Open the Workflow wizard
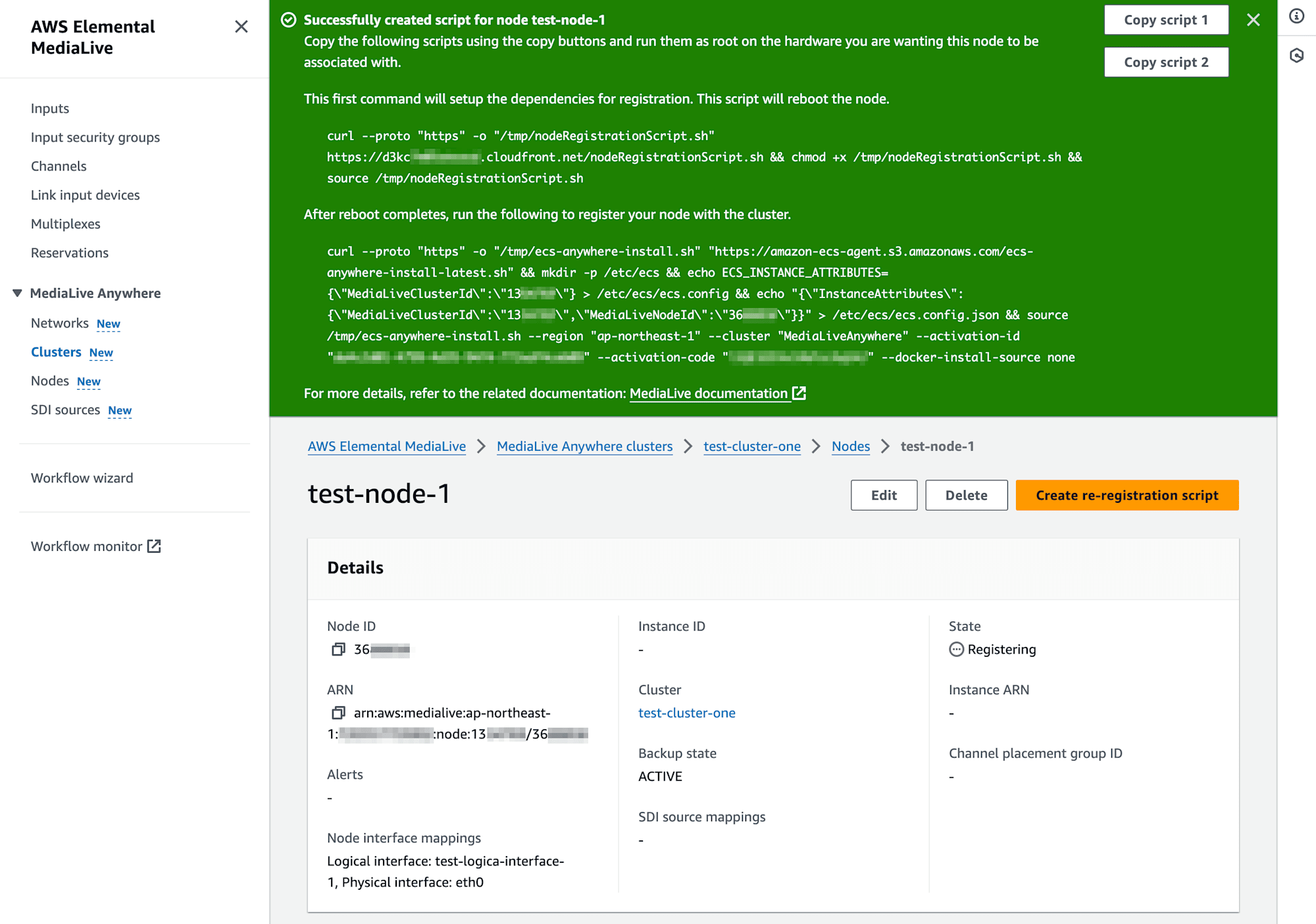The image size is (1316, 924). coord(82,478)
